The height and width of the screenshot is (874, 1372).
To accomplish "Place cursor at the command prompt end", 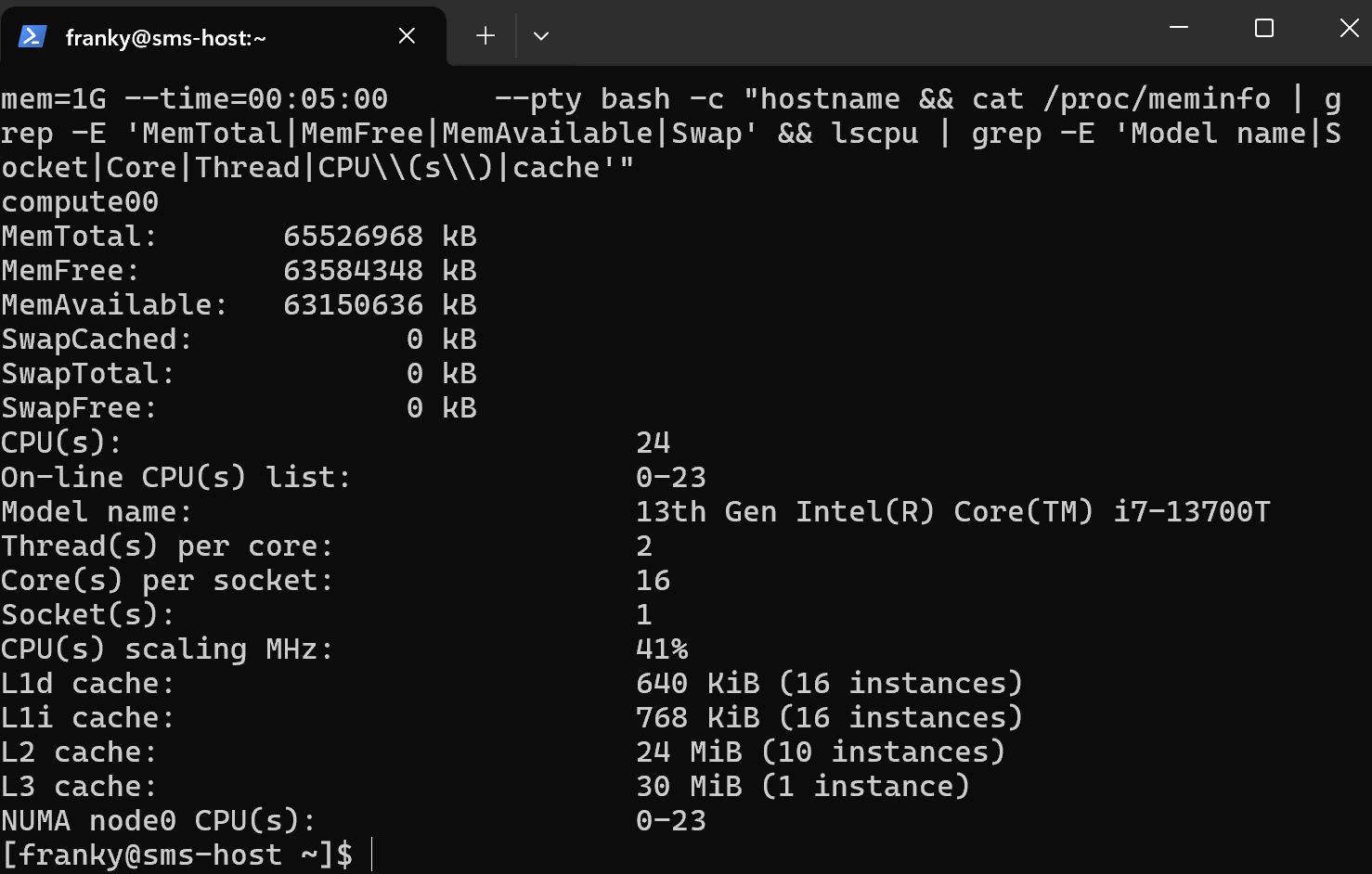I will 371,855.
